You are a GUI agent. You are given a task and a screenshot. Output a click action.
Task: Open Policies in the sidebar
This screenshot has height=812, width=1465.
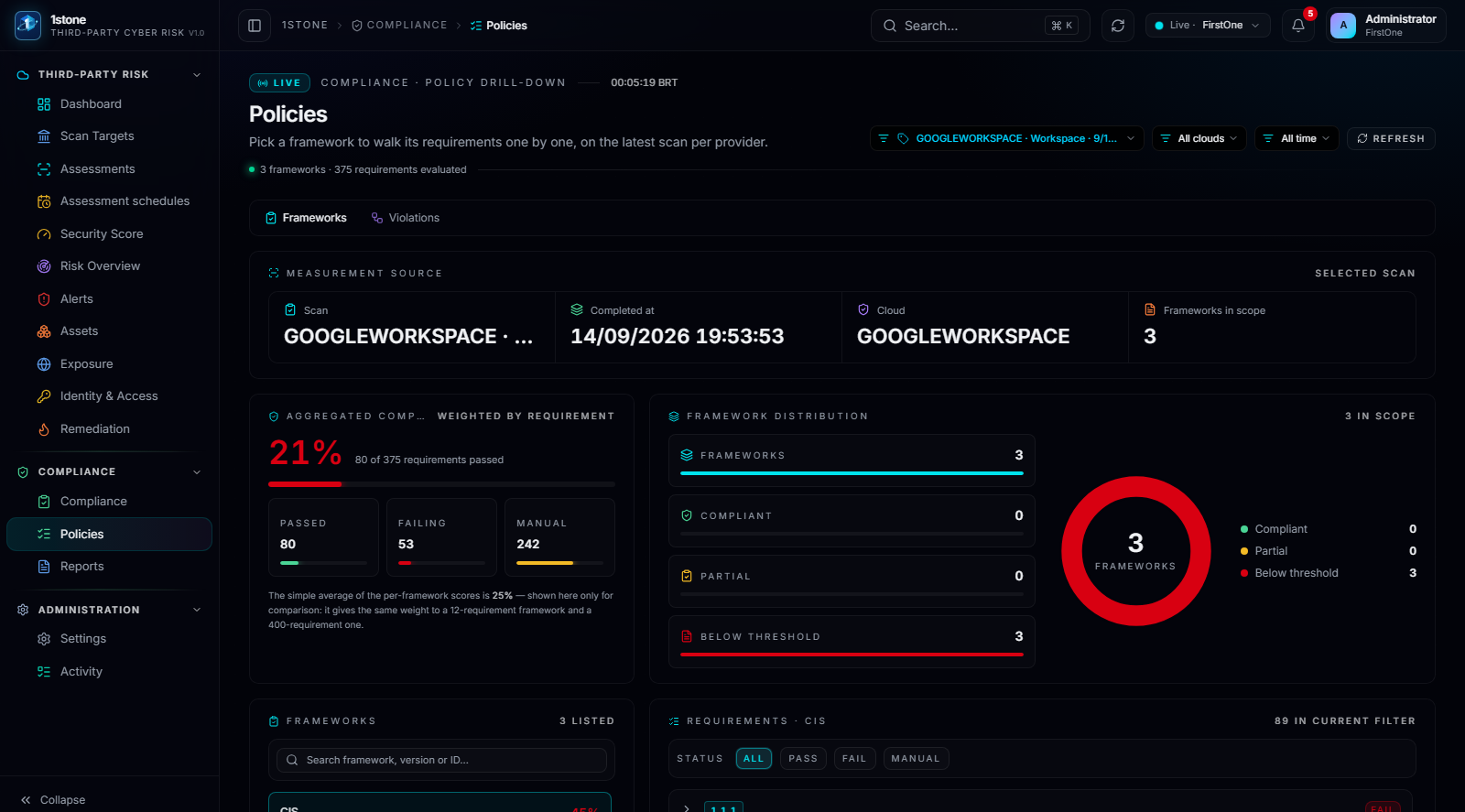[109, 535]
